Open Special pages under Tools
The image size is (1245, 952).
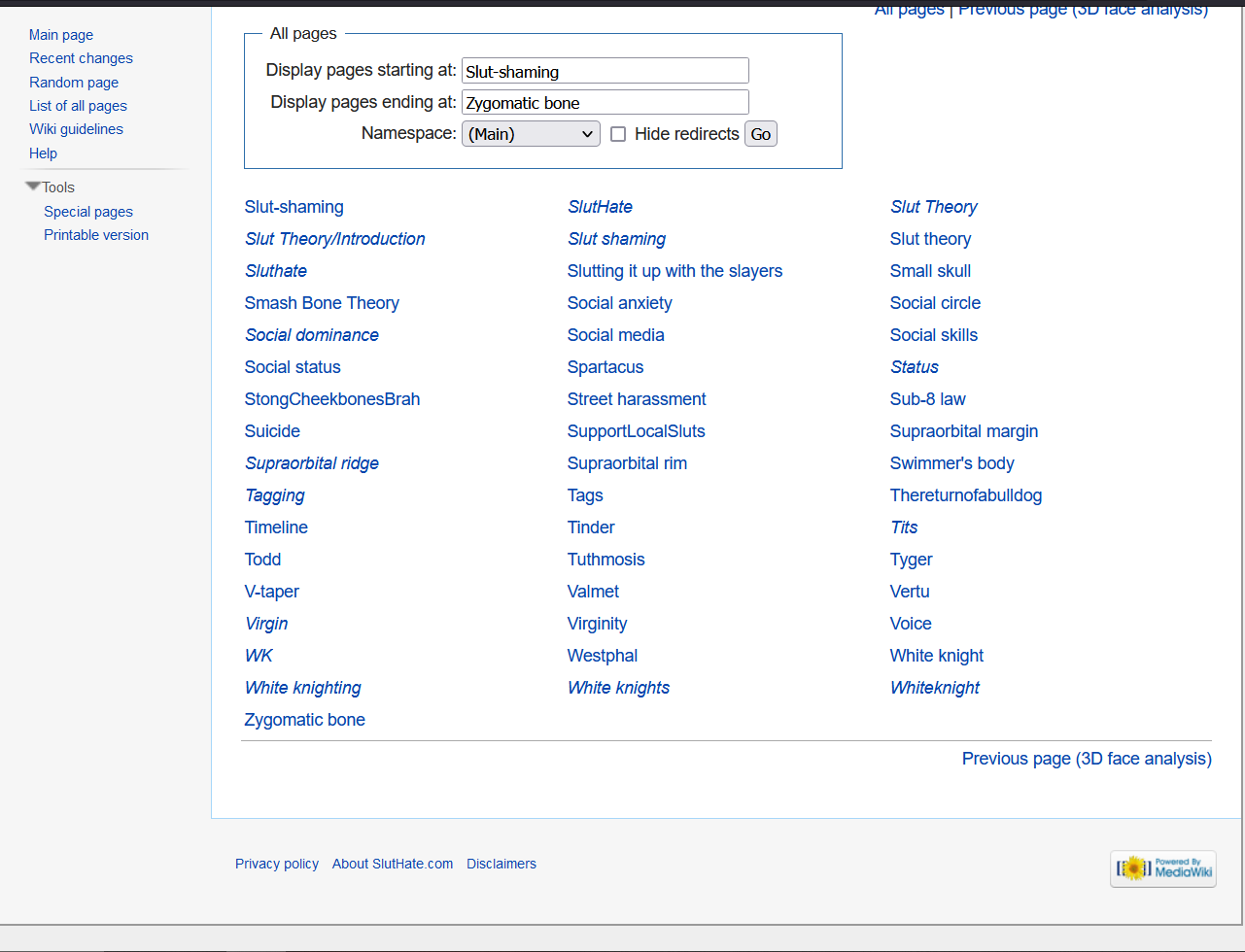point(88,212)
